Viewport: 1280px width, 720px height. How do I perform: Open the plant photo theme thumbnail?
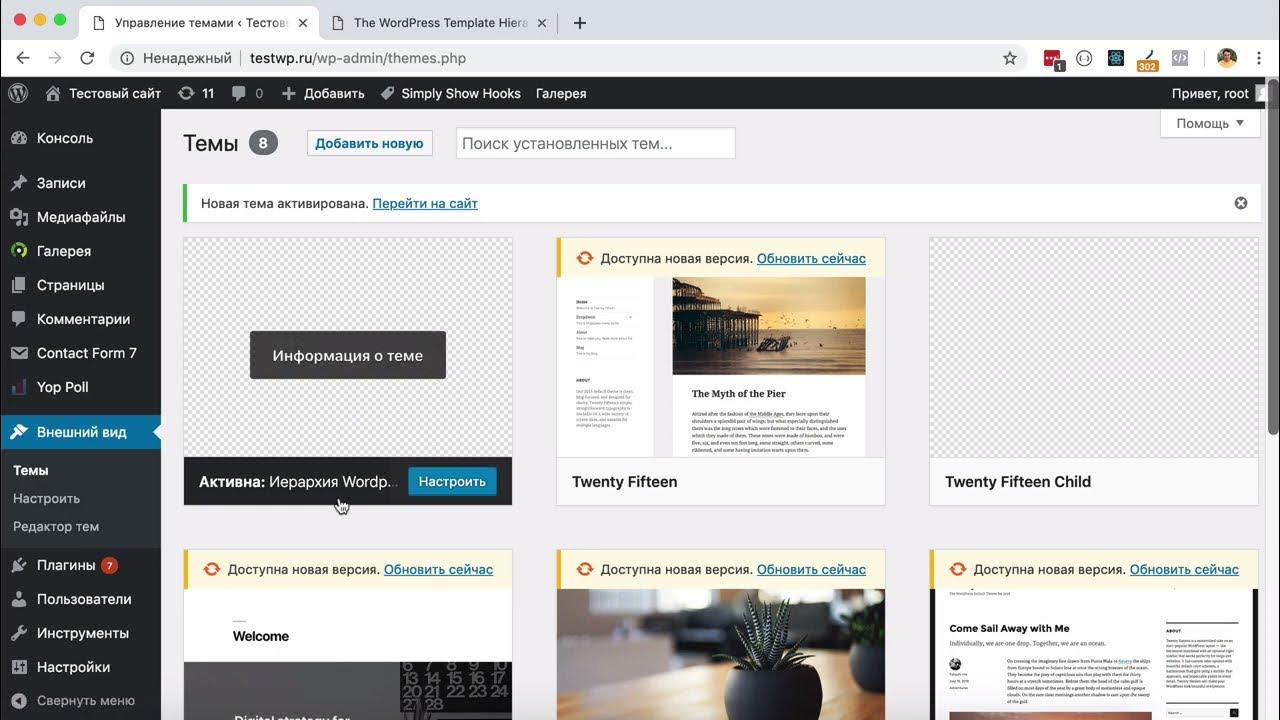pyautogui.click(x=721, y=655)
